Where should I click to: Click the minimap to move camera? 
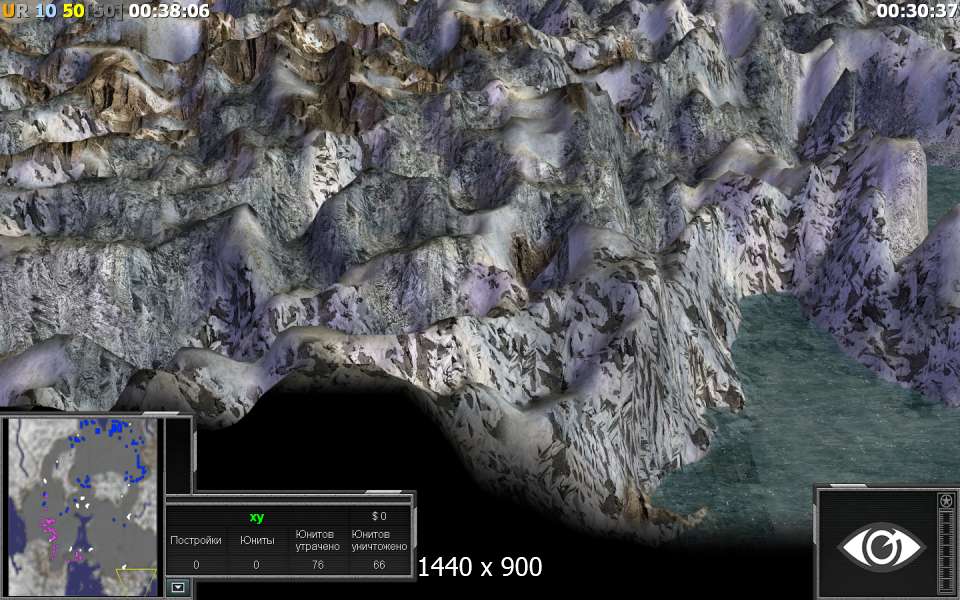pos(83,507)
